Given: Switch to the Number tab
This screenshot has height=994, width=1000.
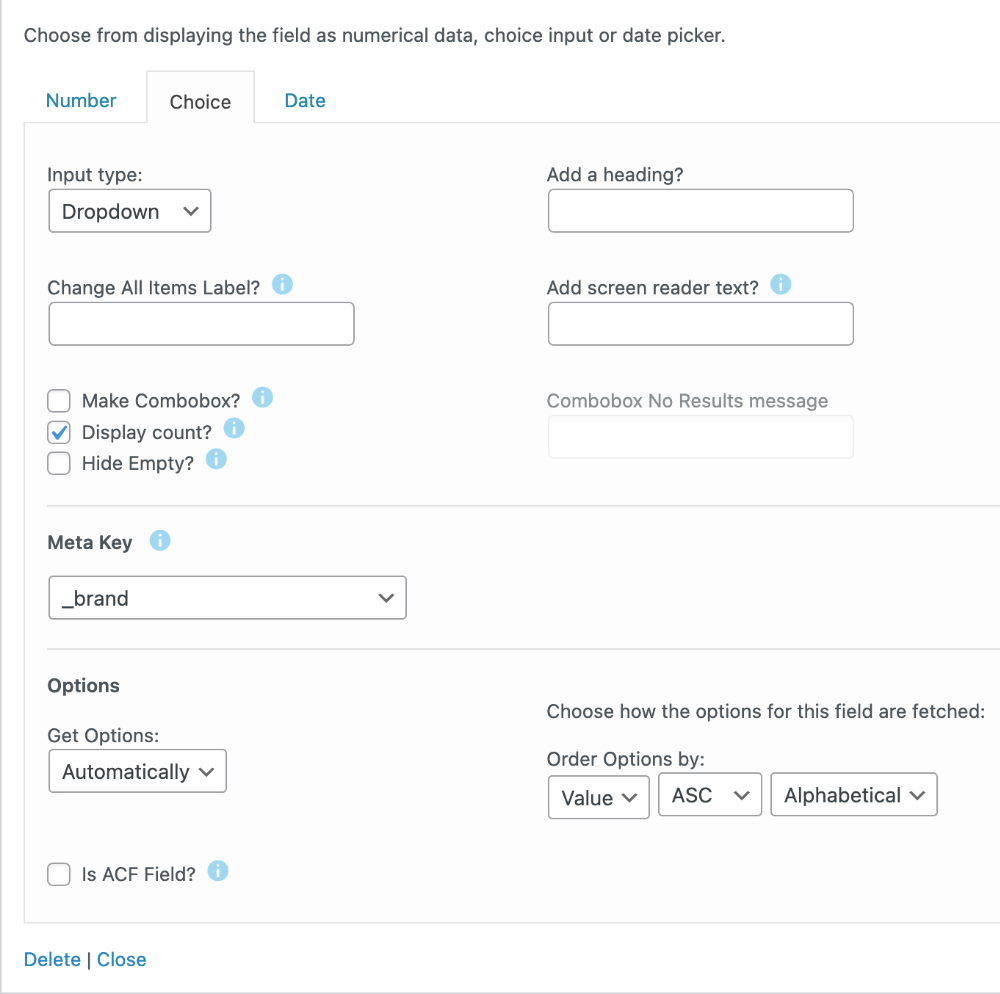Looking at the screenshot, I should [81, 100].
